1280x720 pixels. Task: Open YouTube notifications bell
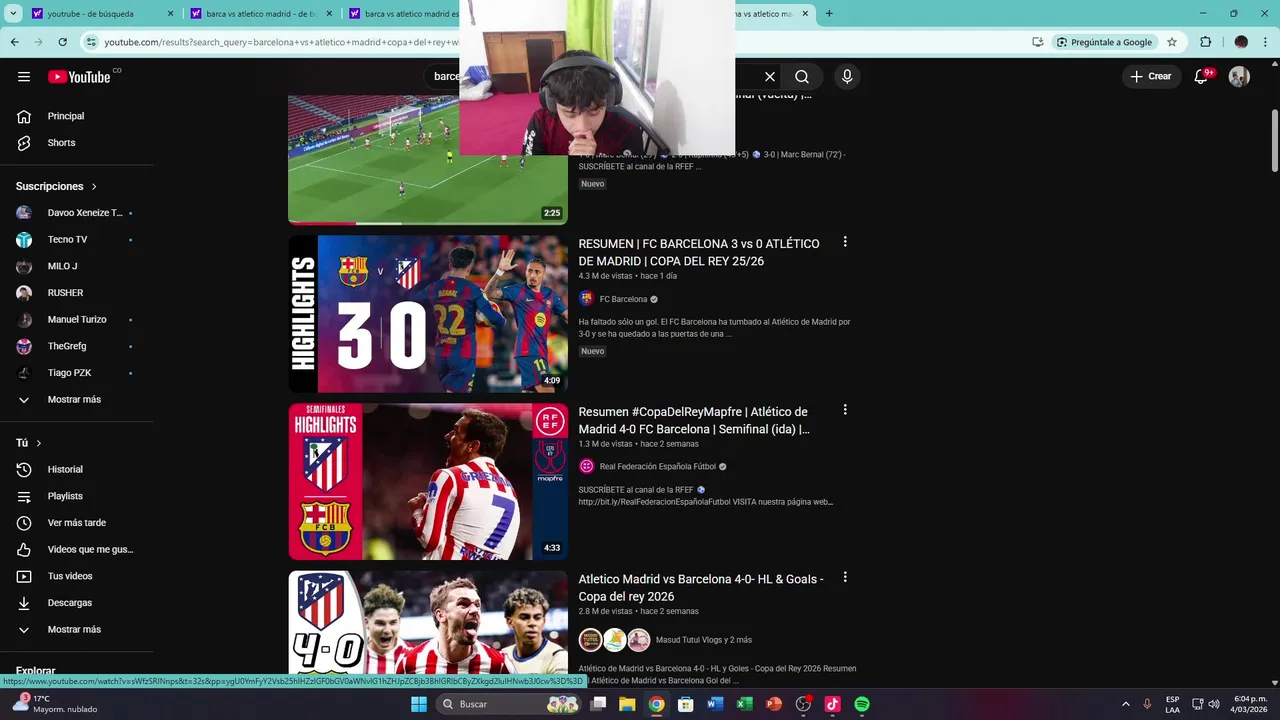(x=1201, y=77)
